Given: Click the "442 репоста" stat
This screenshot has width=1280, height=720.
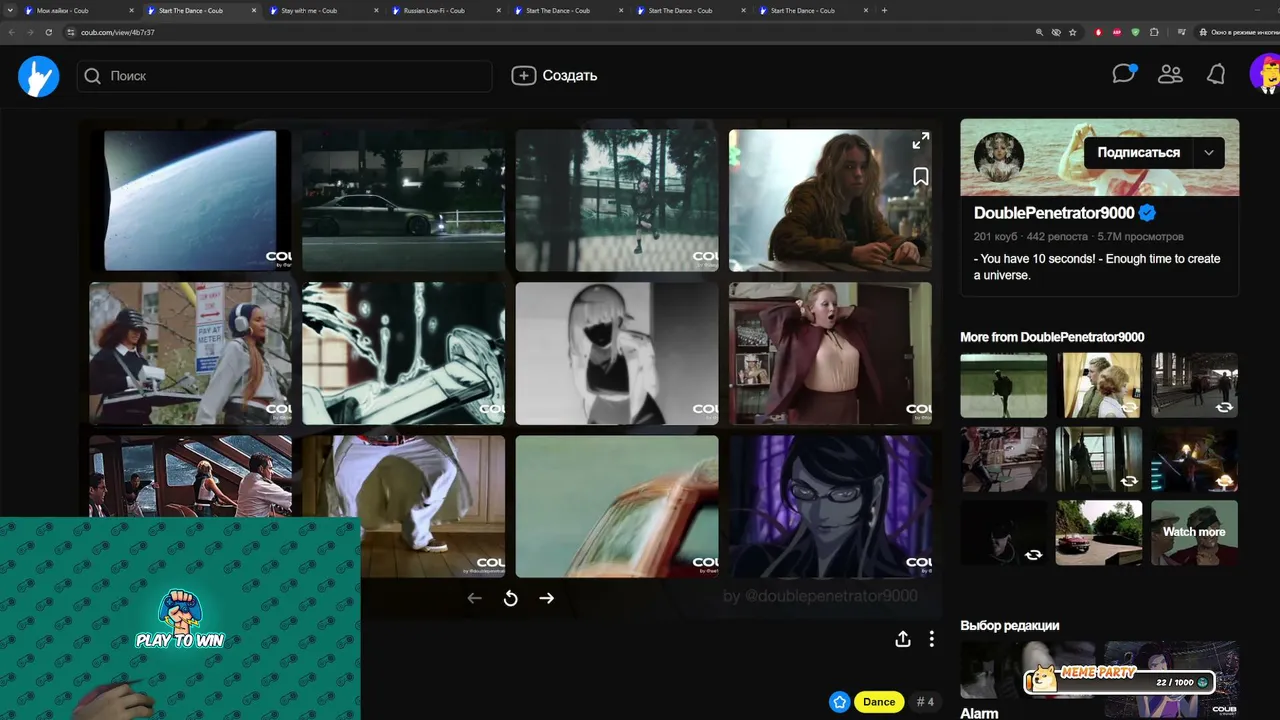Looking at the screenshot, I should tap(1057, 237).
